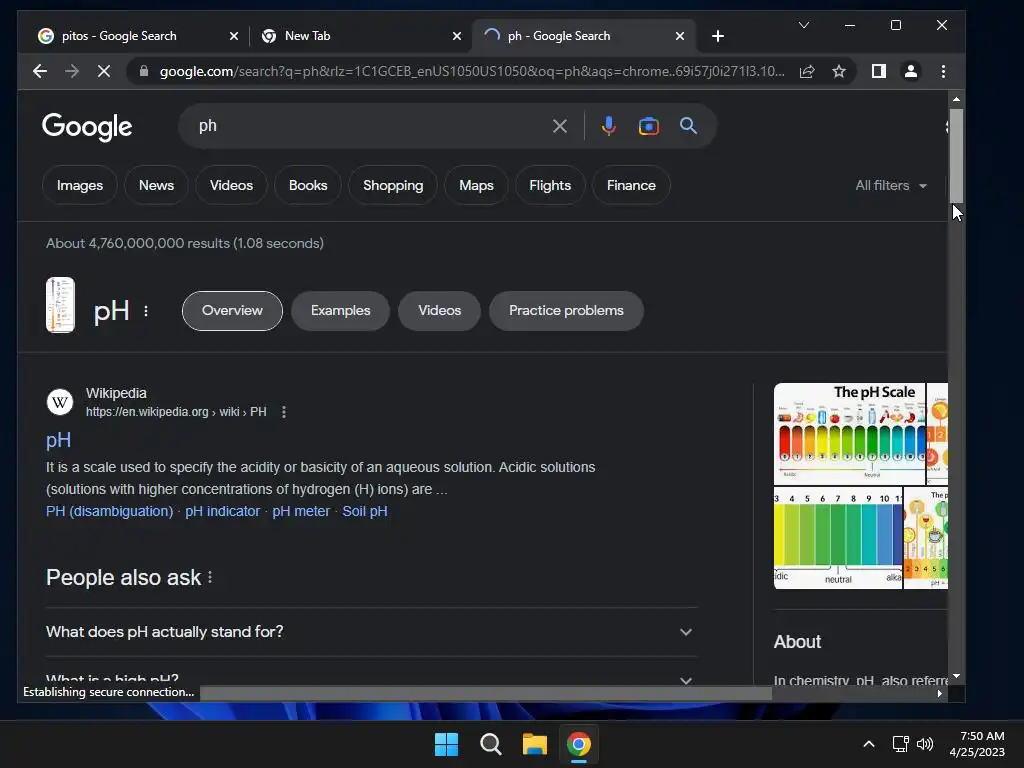
Task: Click The pH Scale image
Action: pyautogui.click(x=849, y=434)
